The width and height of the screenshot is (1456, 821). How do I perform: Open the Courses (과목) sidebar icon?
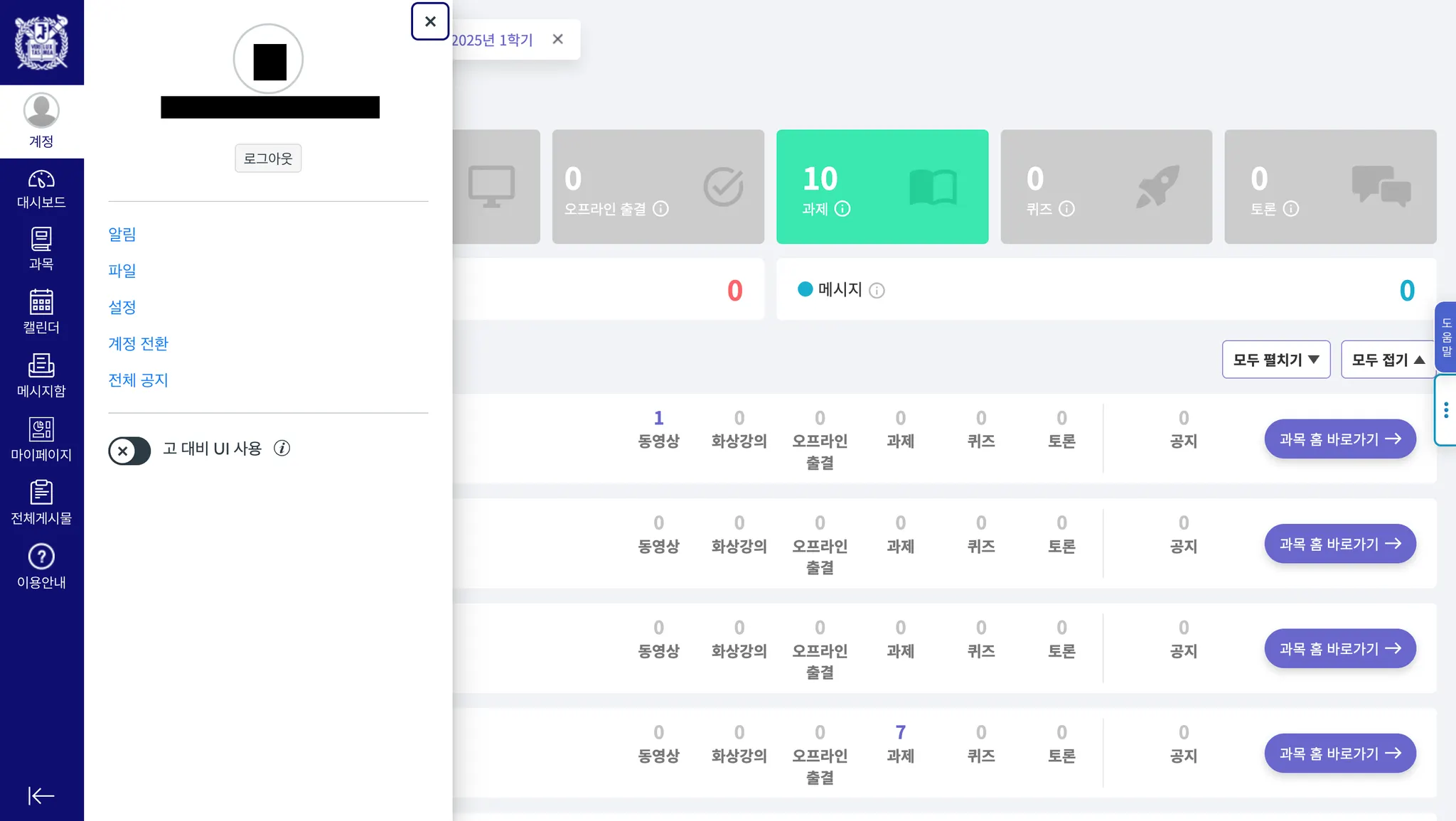pos(41,249)
